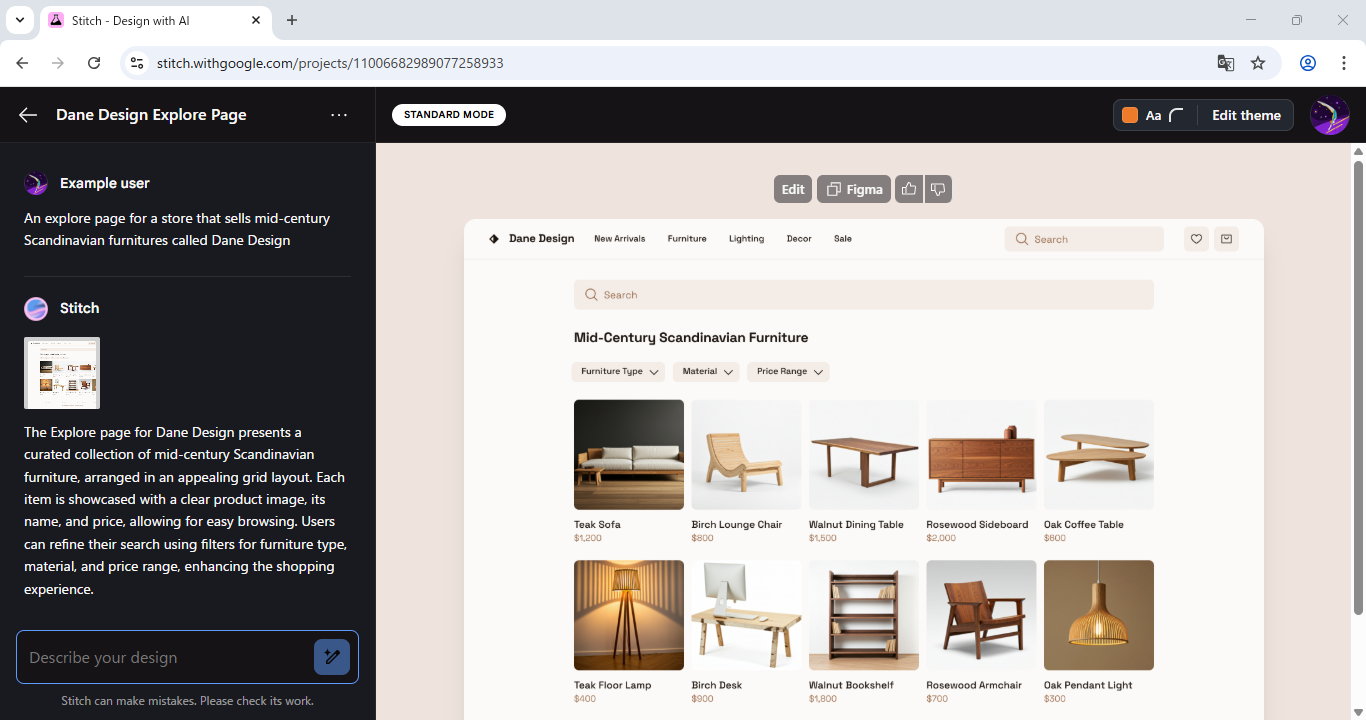The width and height of the screenshot is (1366, 720).
Task: Click the browser reload button
Action: 94,63
